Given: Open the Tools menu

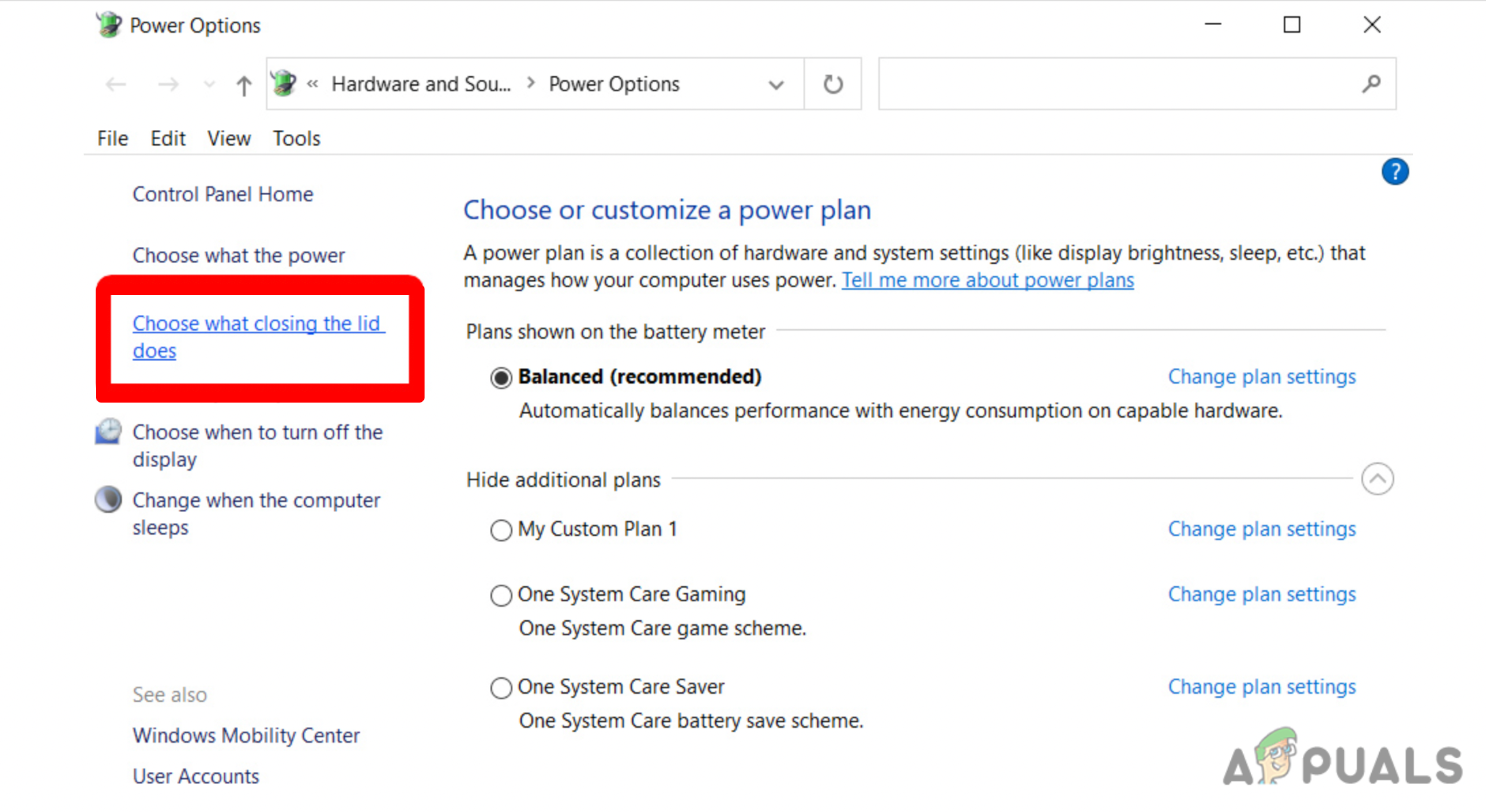Looking at the screenshot, I should click(296, 138).
